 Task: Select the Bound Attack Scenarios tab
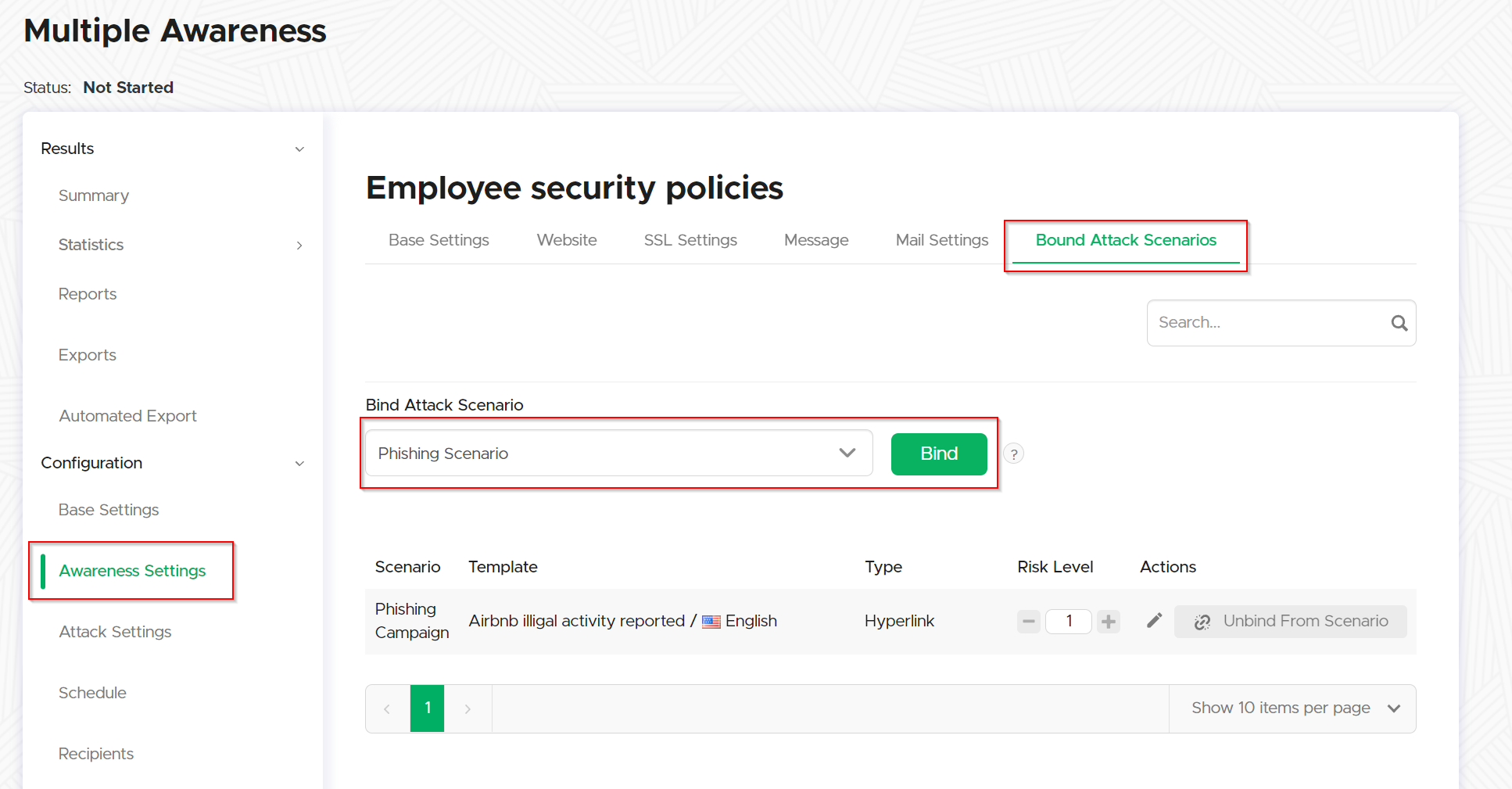[x=1126, y=240]
